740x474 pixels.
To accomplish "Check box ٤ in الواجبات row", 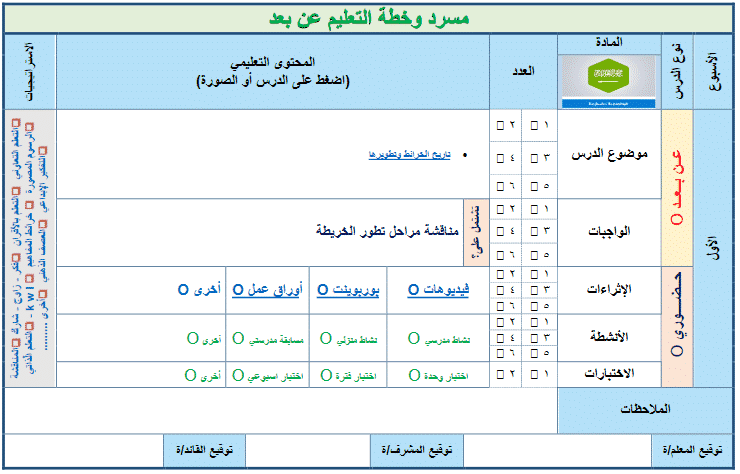I will tap(500, 231).
